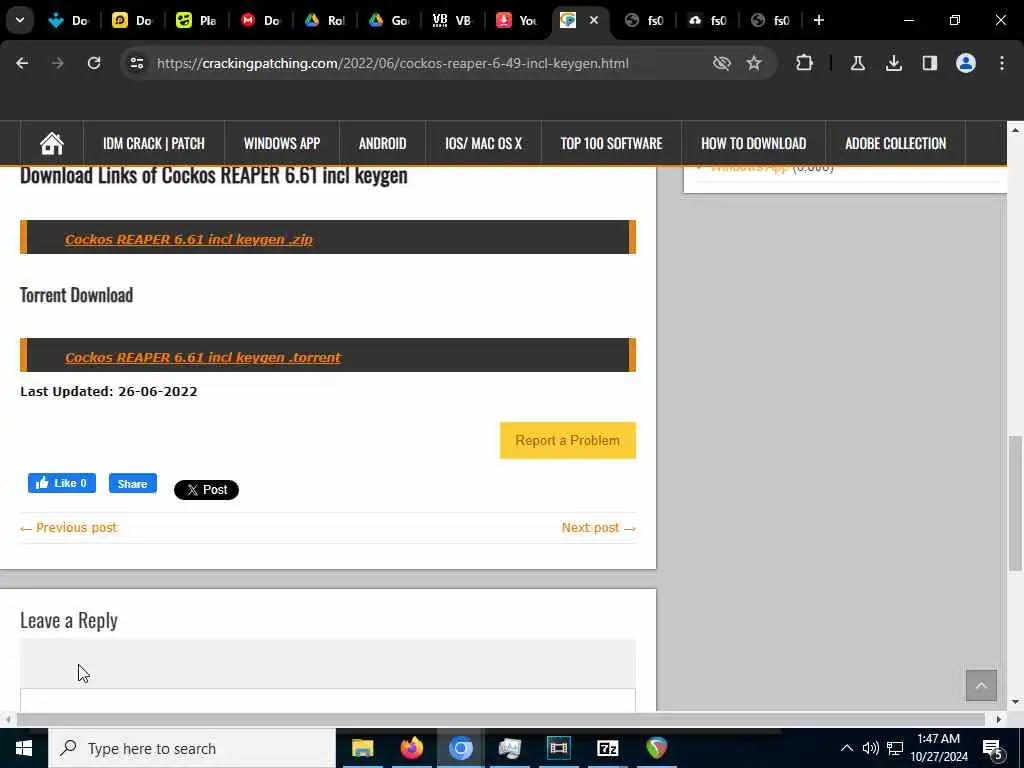Screen dimensions: 1024x768
Task: Open the volume control in system tray
Action: 870,748
